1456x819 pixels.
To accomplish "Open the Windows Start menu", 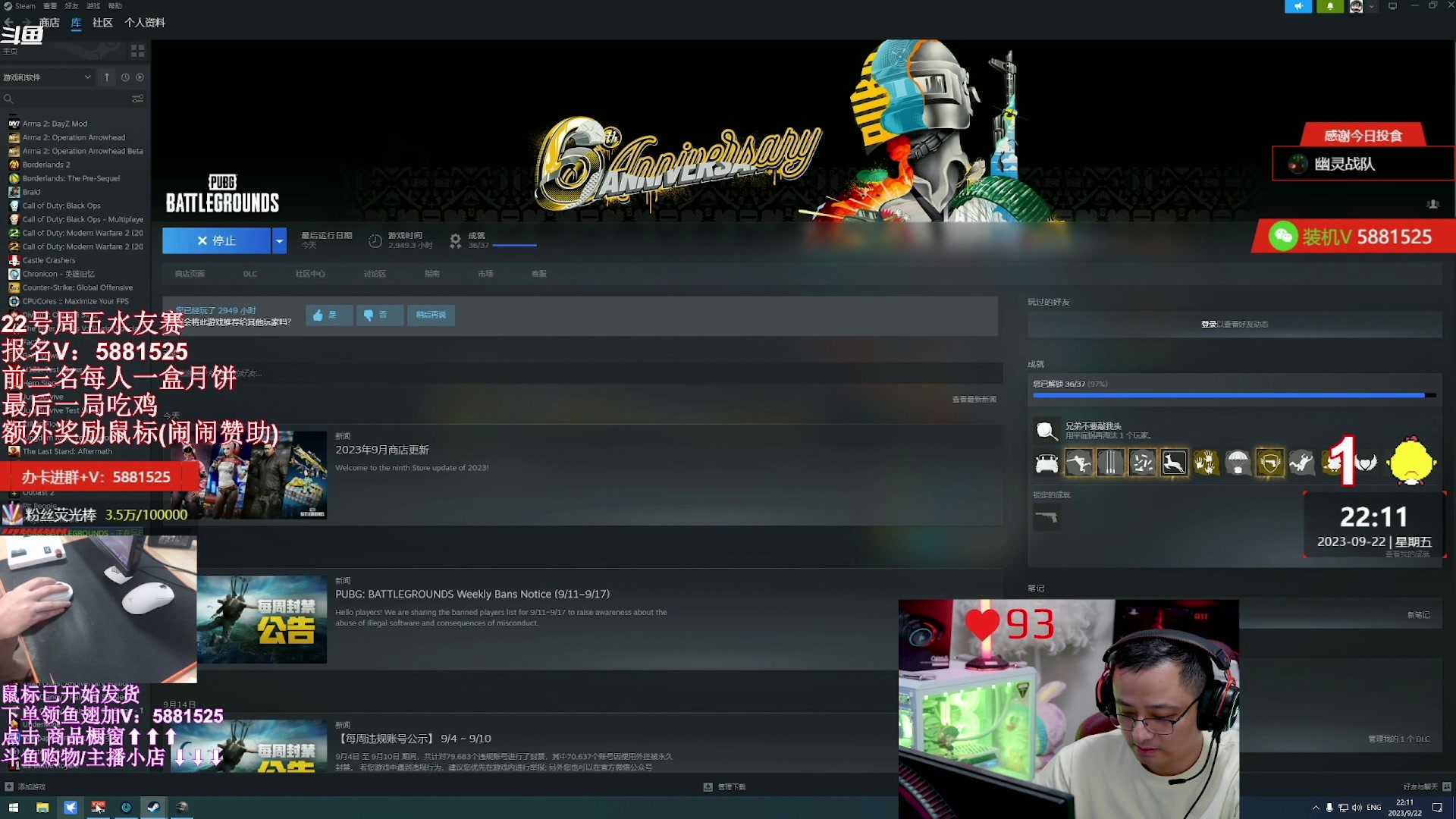I will pyautogui.click(x=13, y=808).
